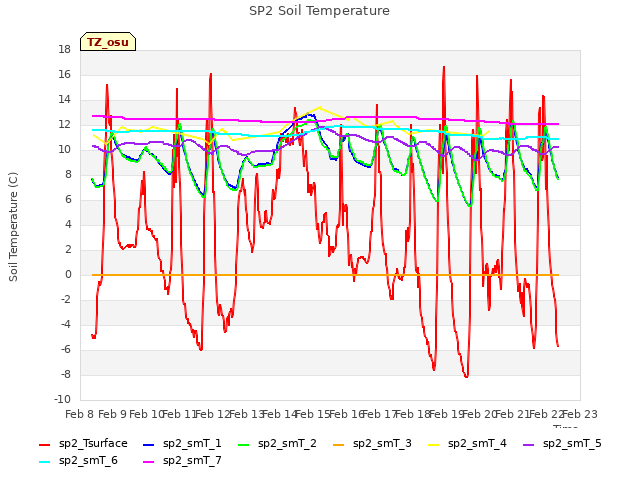Click the red sp2_Tsurface legend swatch
The height and width of the screenshot is (480, 640).
(44, 444)
